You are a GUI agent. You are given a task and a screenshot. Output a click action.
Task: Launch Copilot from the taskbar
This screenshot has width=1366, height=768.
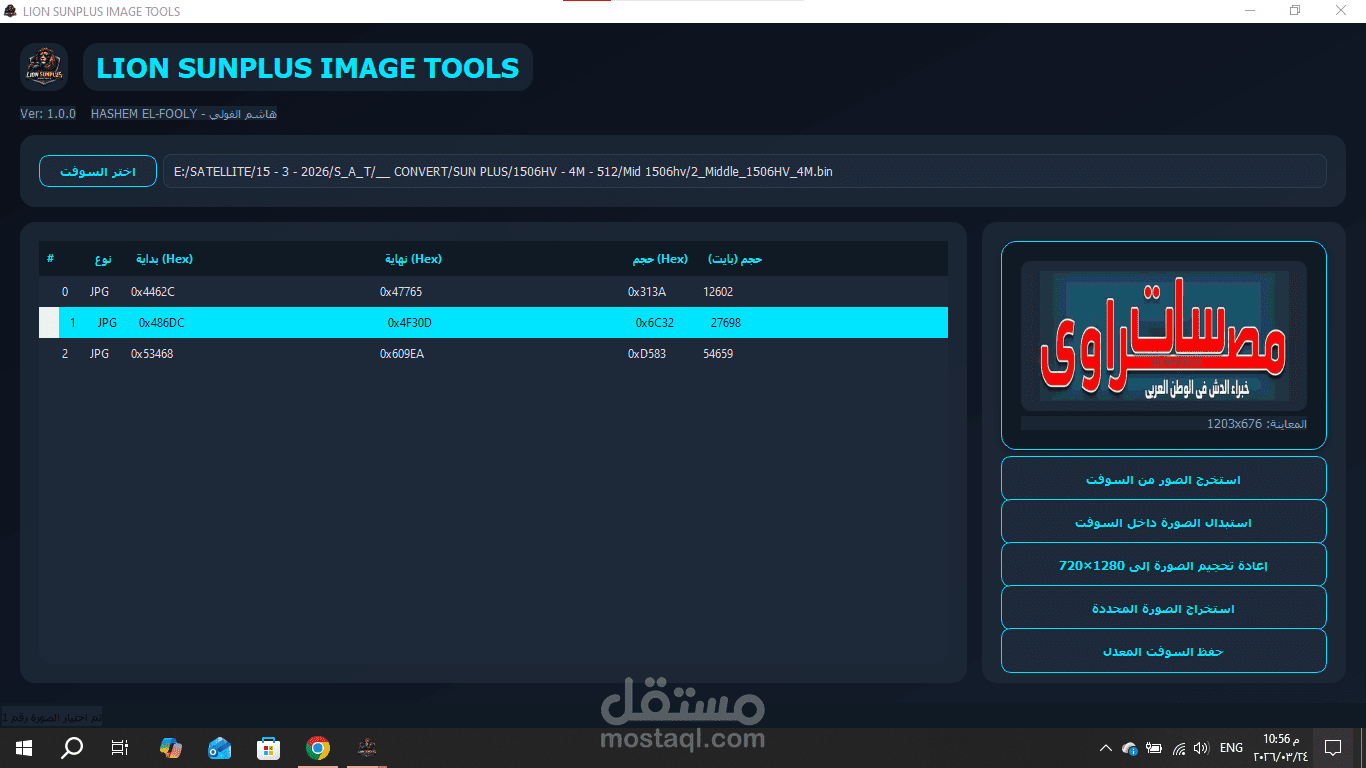pyautogui.click(x=171, y=747)
